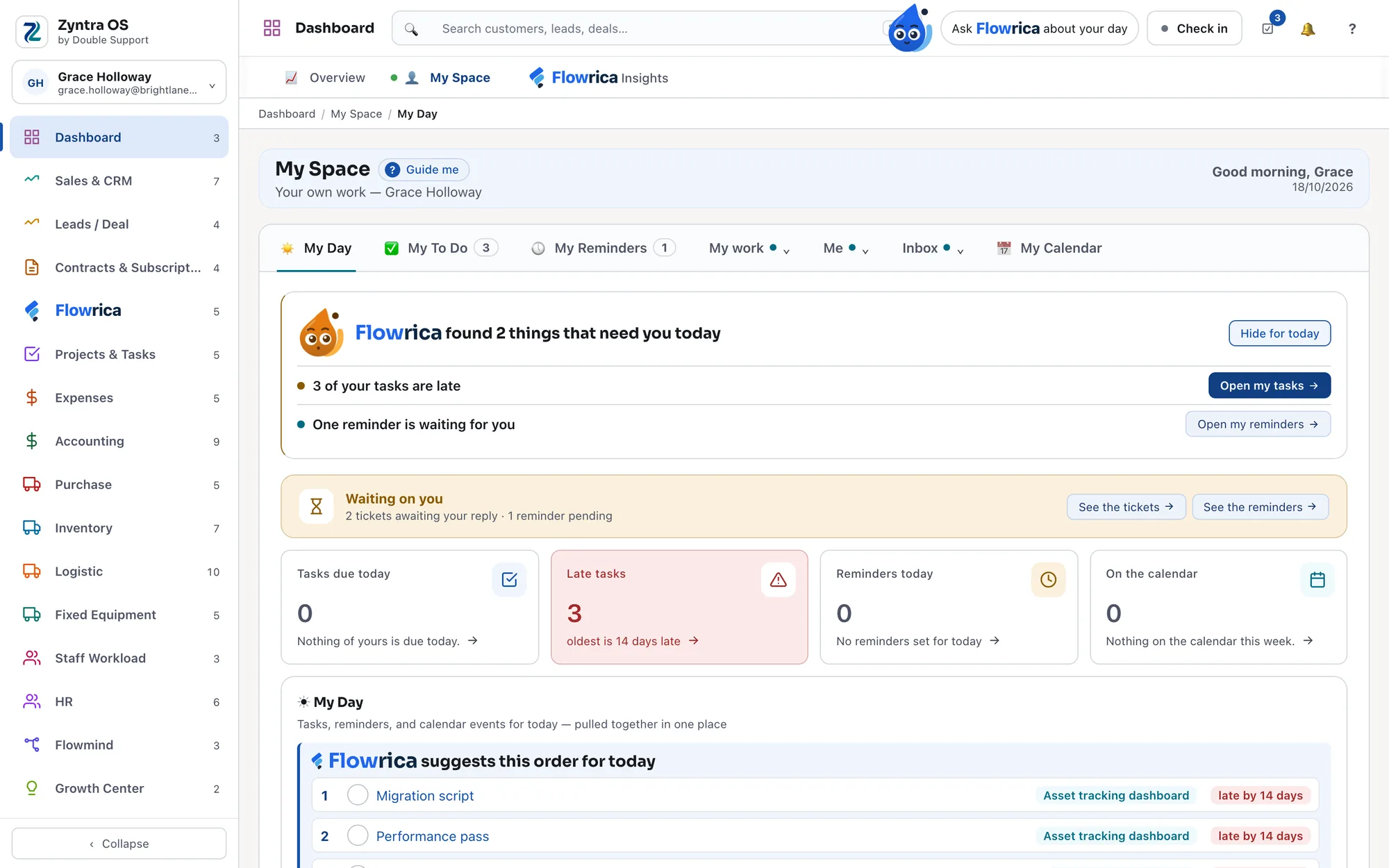
Task: Click the Zyntra OS logo icon
Action: click(x=32, y=31)
